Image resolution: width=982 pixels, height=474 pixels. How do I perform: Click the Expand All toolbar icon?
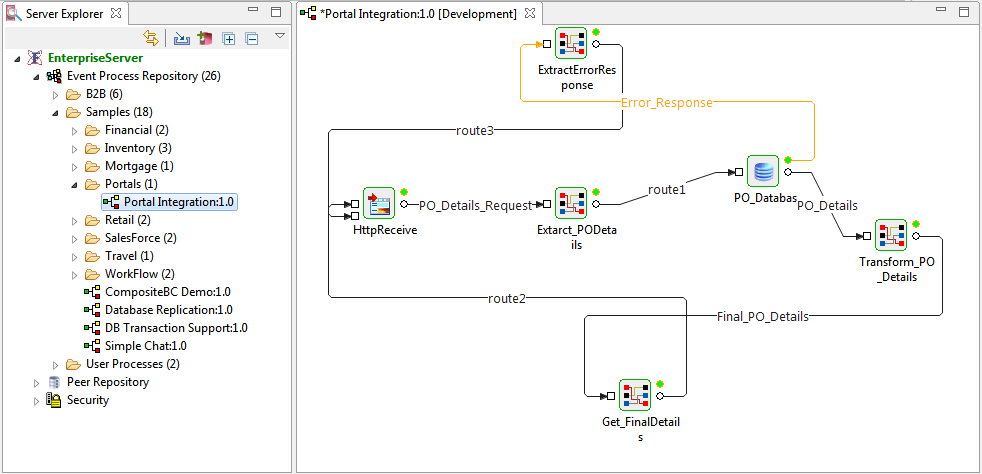(229, 39)
